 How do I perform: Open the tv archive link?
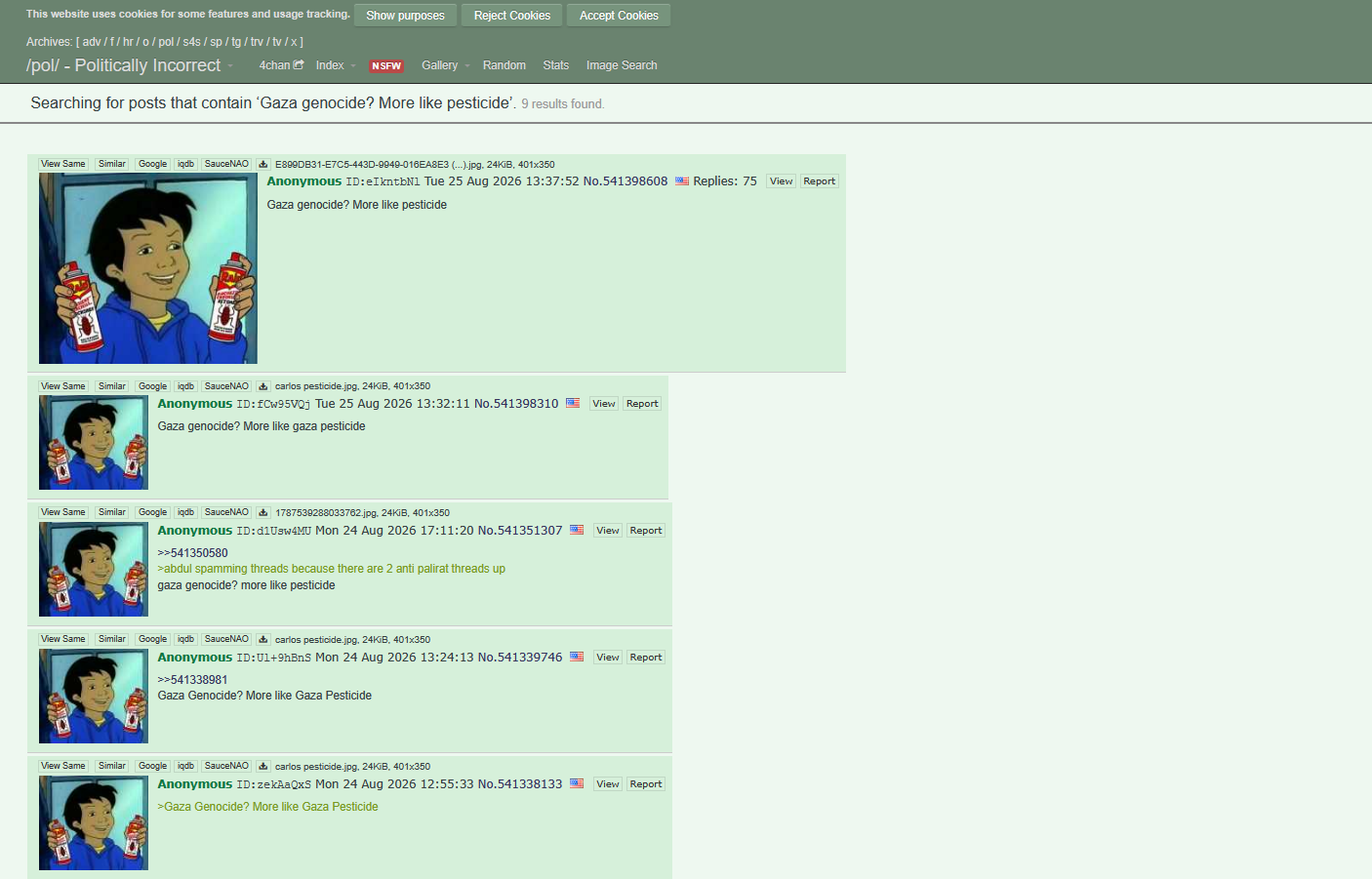pyautogui.click(x=277, y=42)
